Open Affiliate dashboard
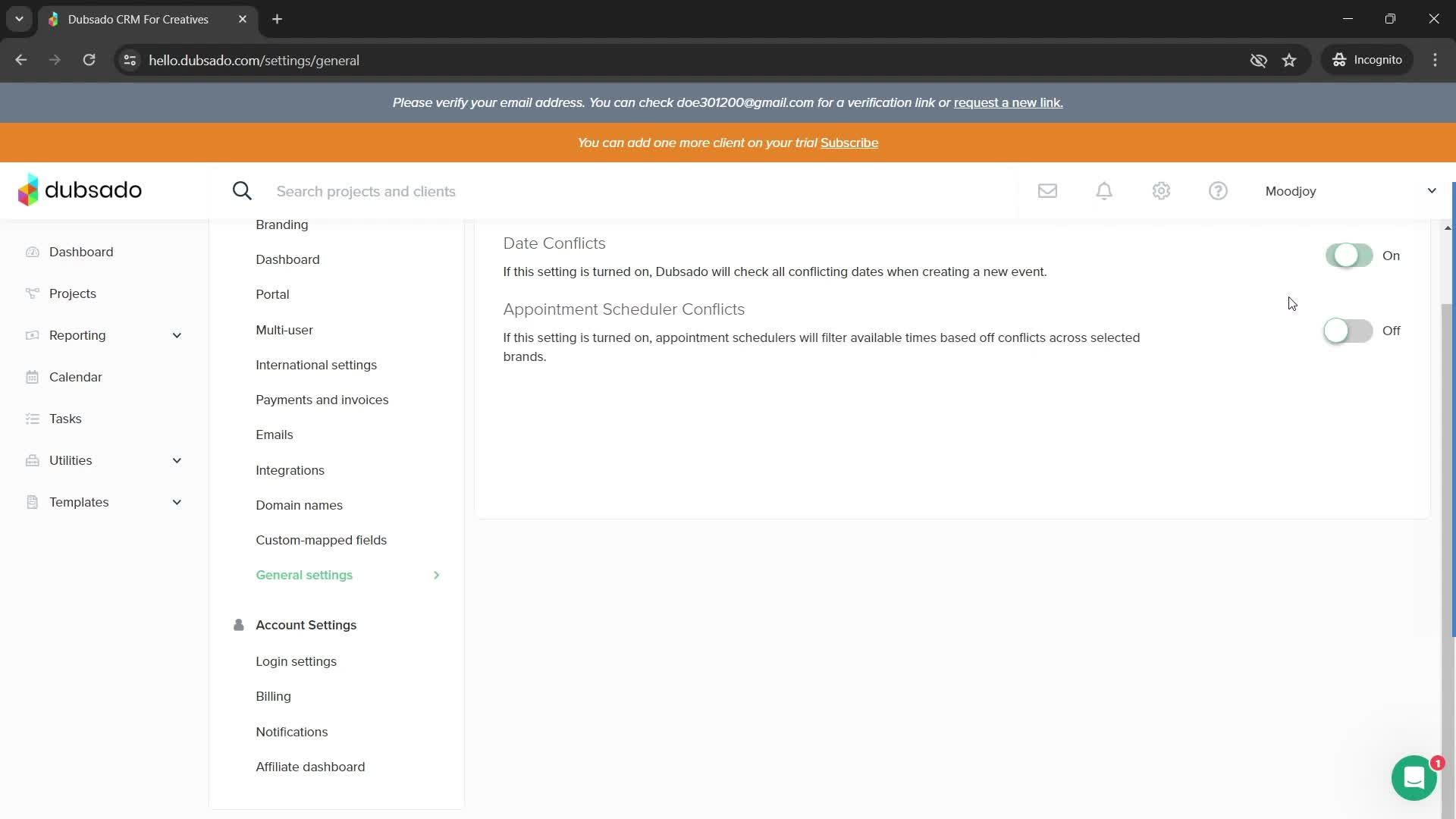 coord(310,767)
